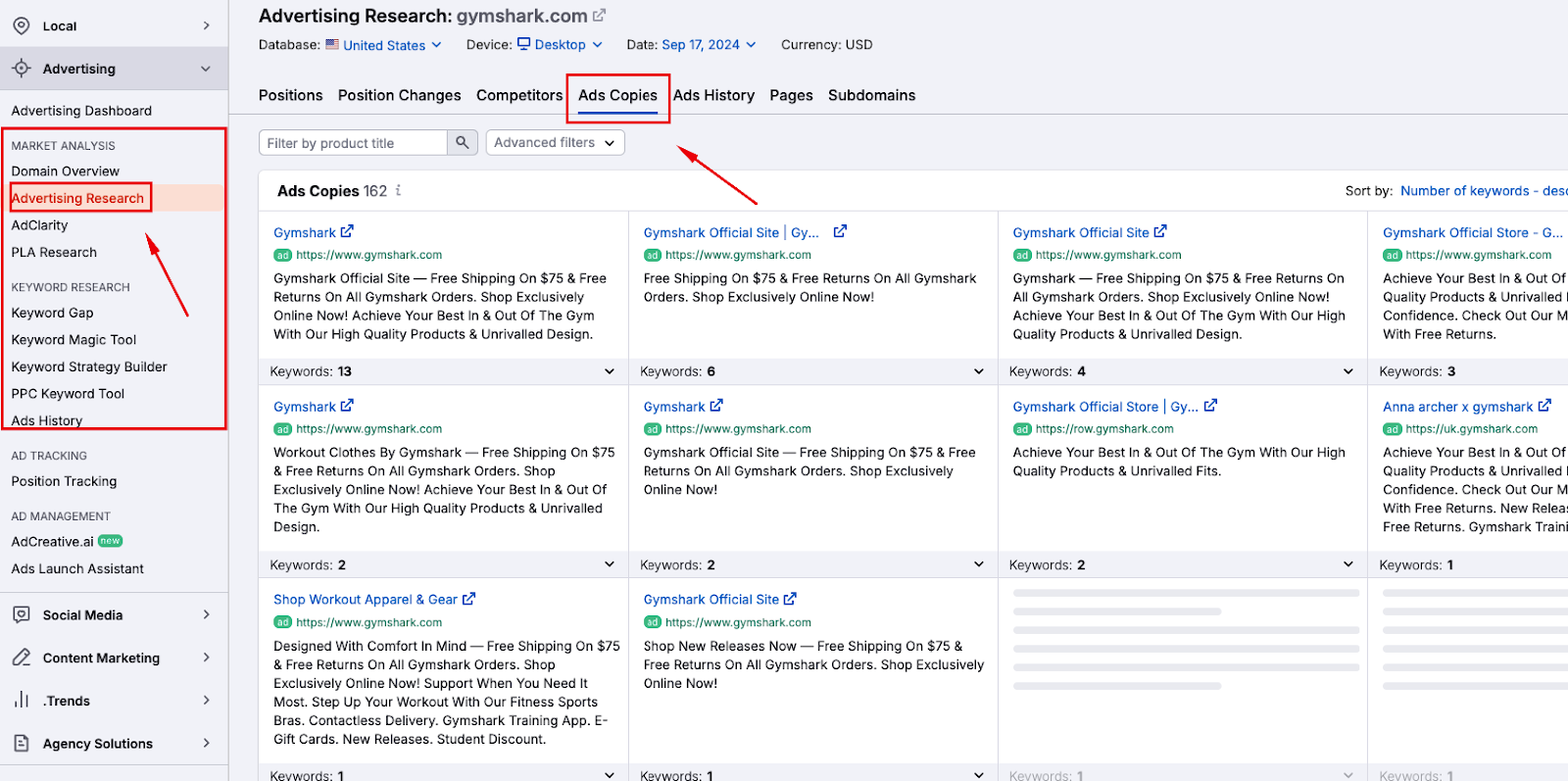Click the Agency Solutions document icon
This screenshot has height=781, width=1568.
(21, 743)
